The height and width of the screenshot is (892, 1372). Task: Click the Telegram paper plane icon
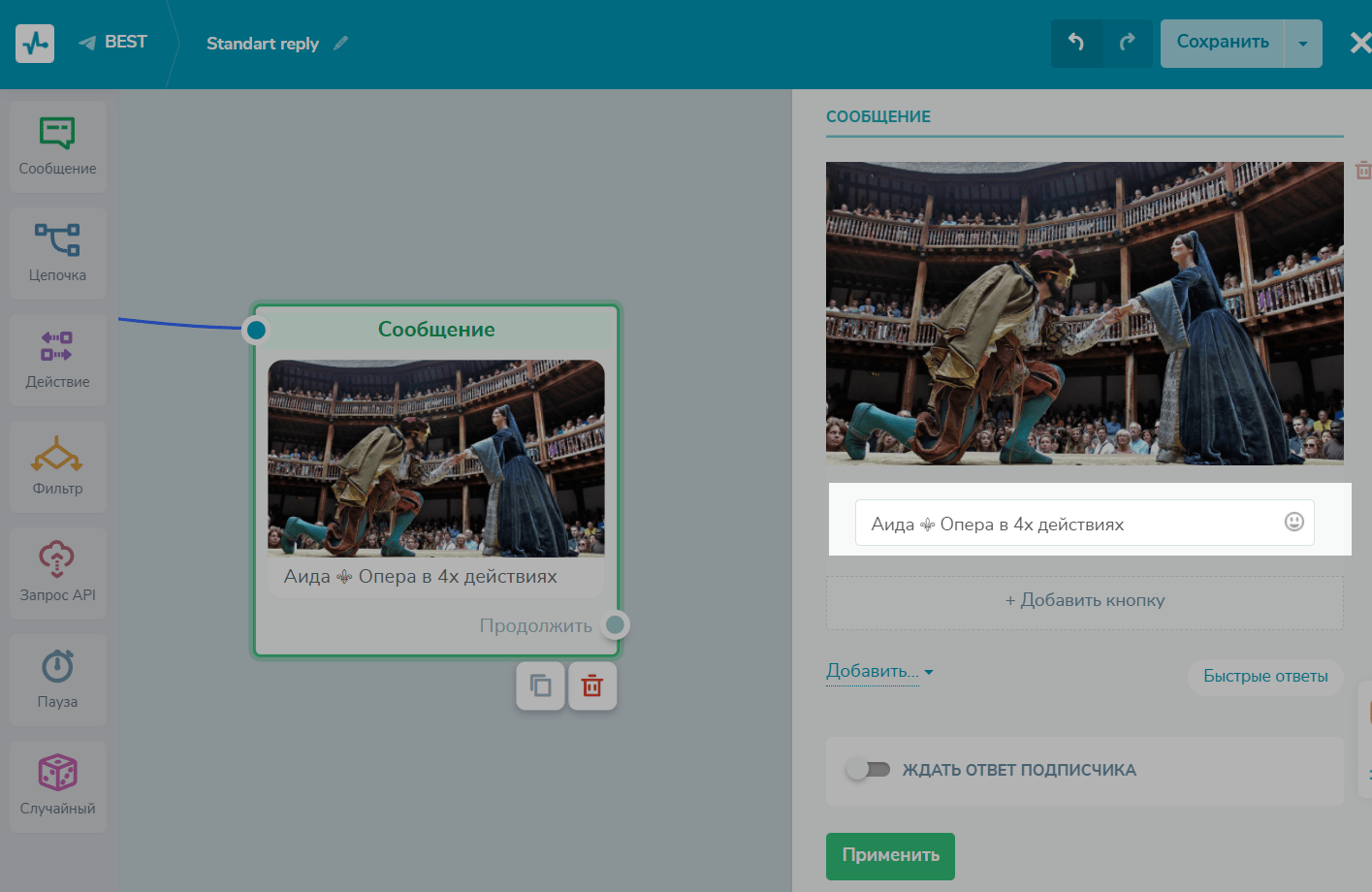coord(87,43)
